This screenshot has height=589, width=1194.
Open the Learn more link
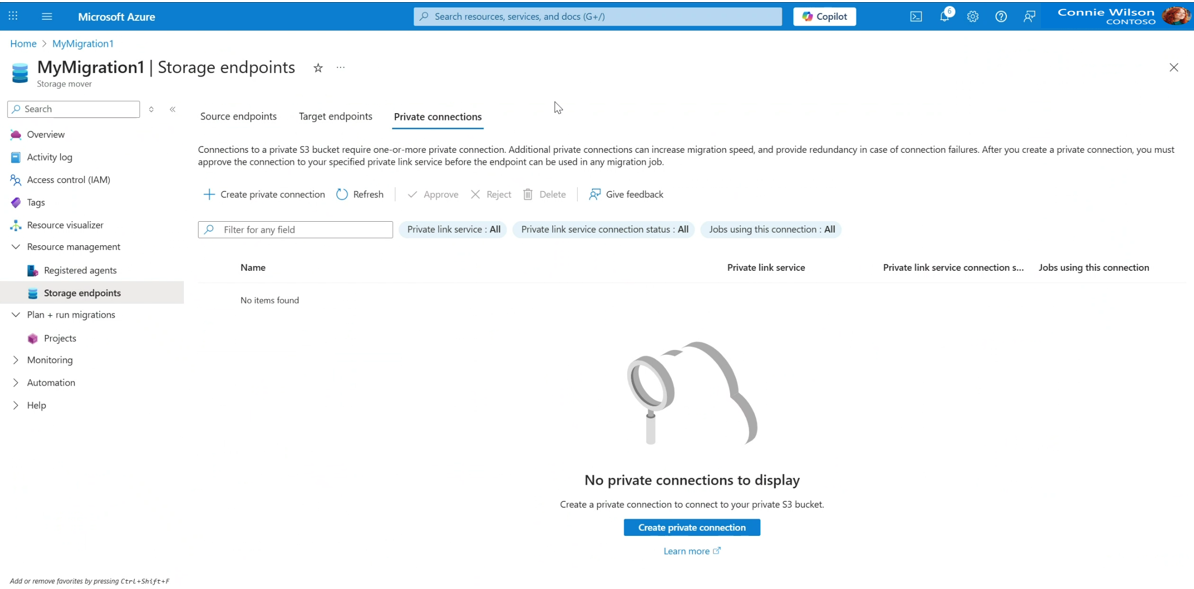[x=691, y=551]
